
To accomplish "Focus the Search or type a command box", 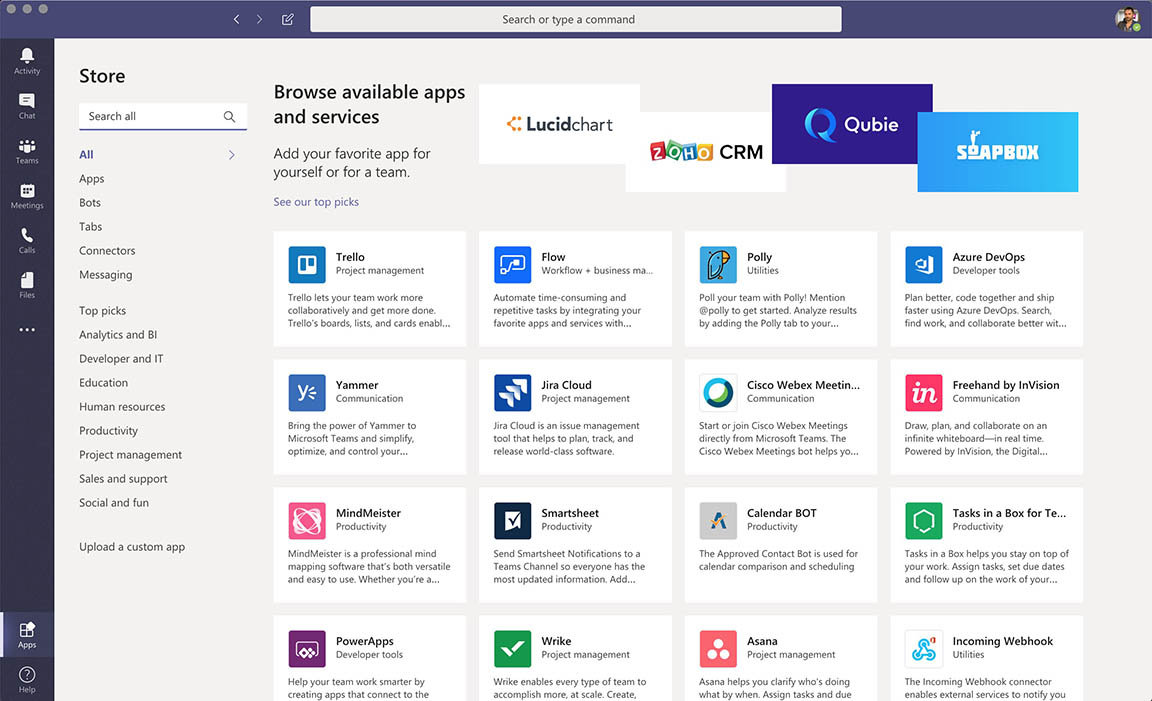I will (575, 19).
